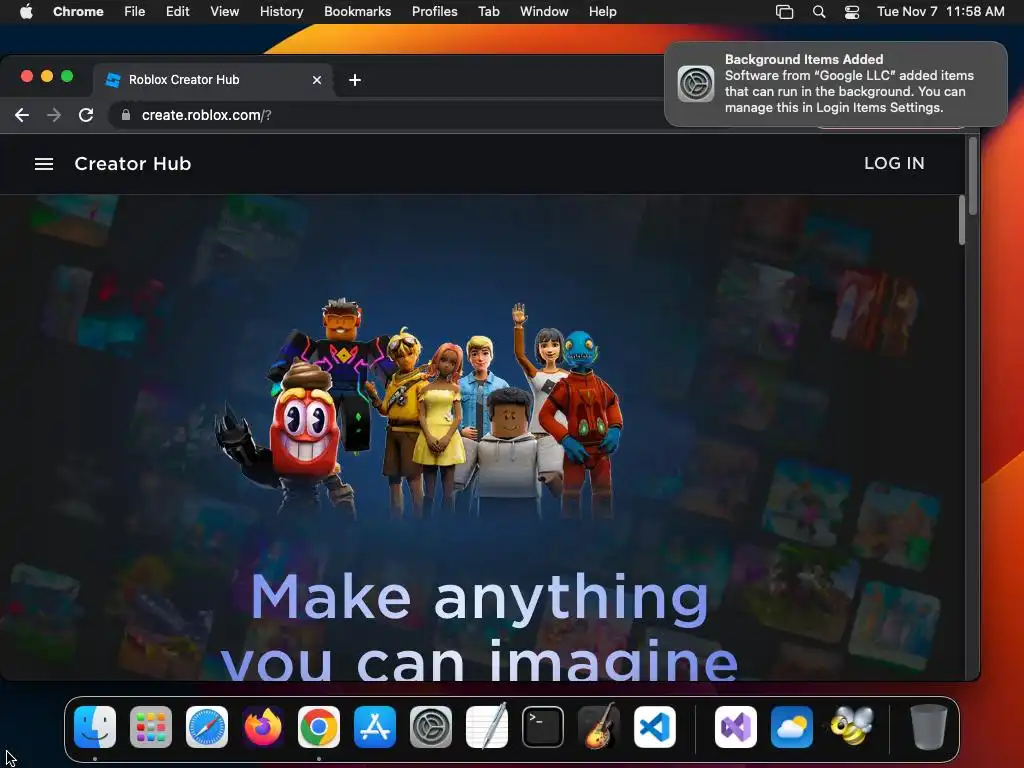
Task: Open the Edit menu
Action: 177,11
